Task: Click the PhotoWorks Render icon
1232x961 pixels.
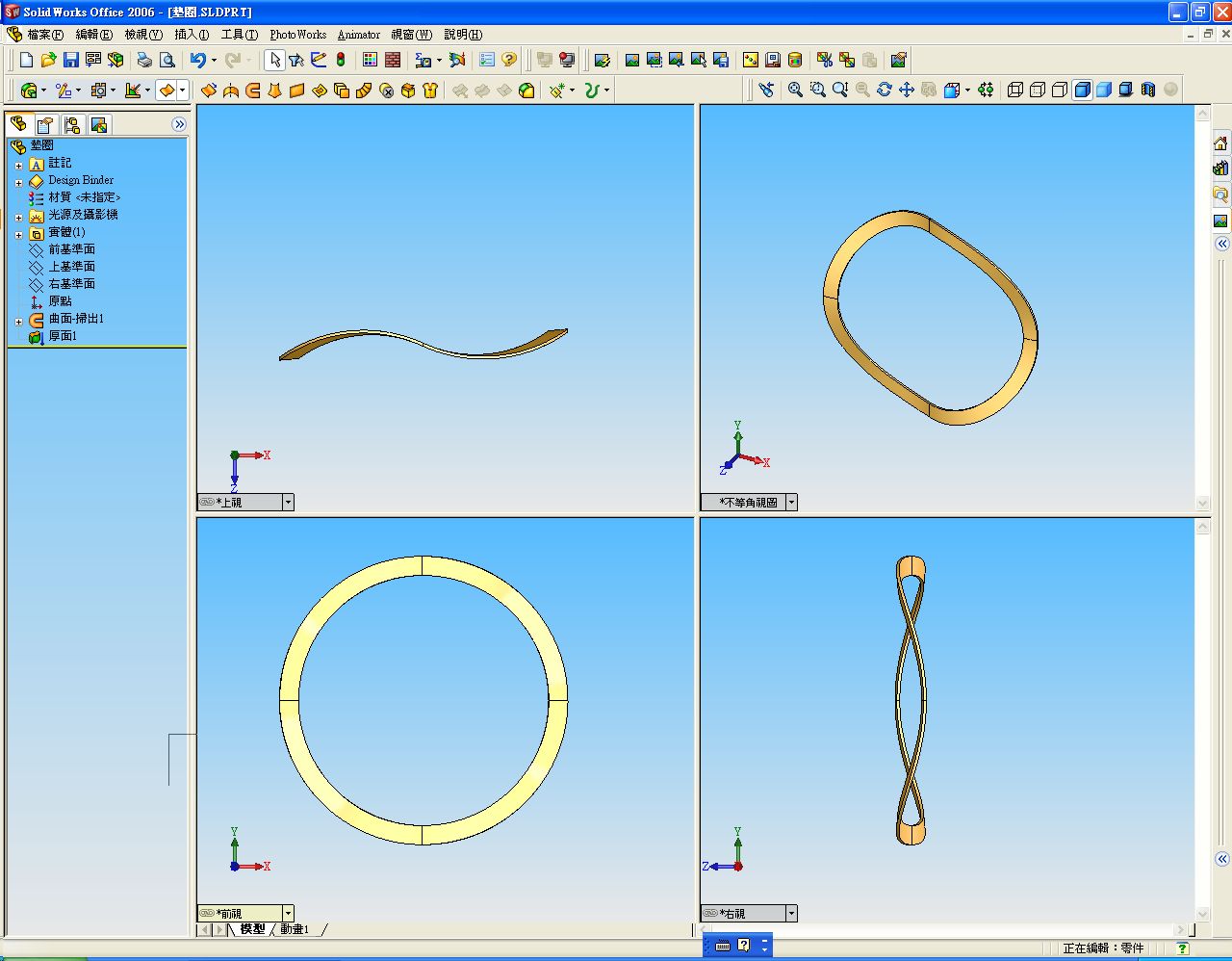Action: point(632,60)
